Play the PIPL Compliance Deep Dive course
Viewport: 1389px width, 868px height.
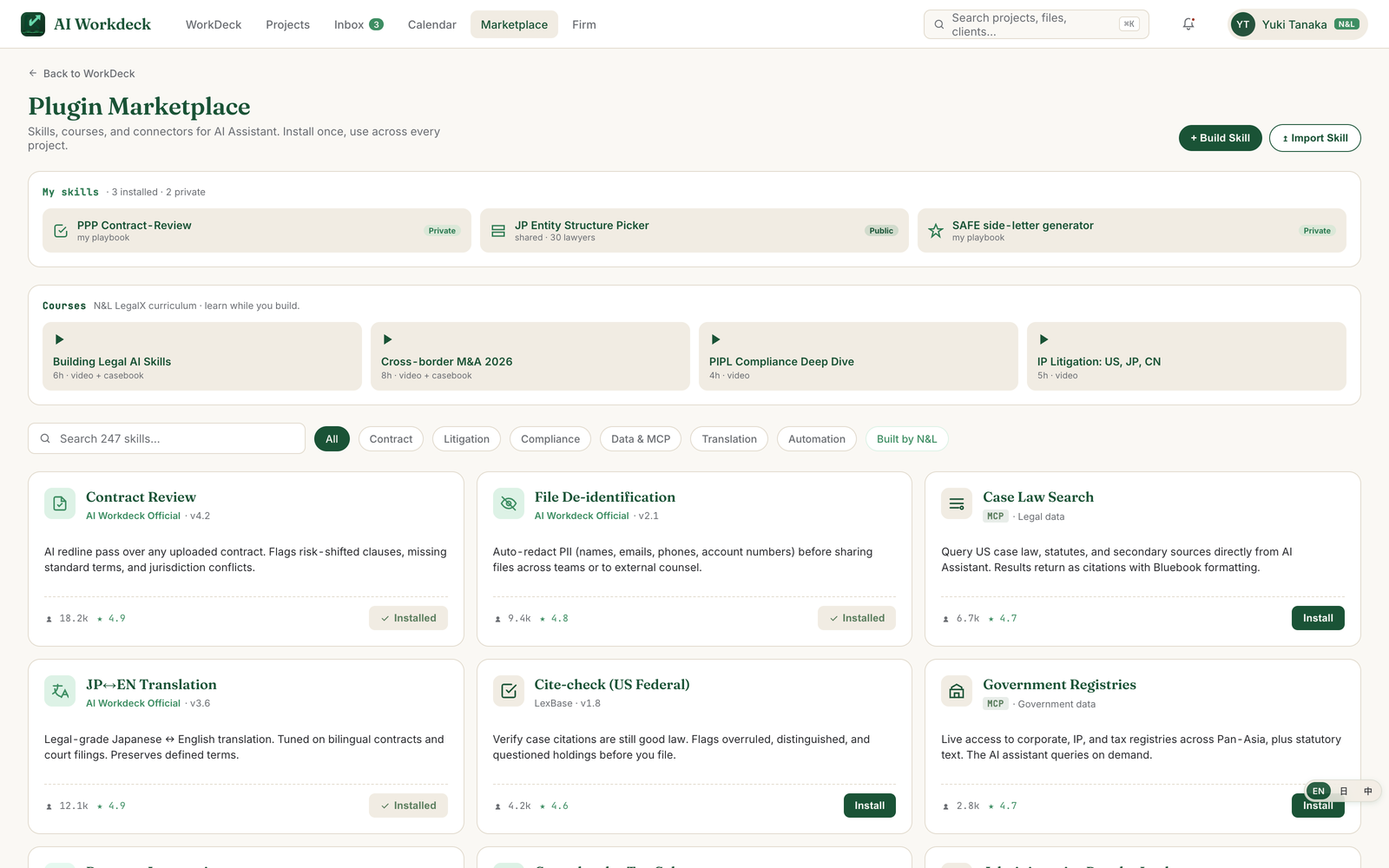716,339
